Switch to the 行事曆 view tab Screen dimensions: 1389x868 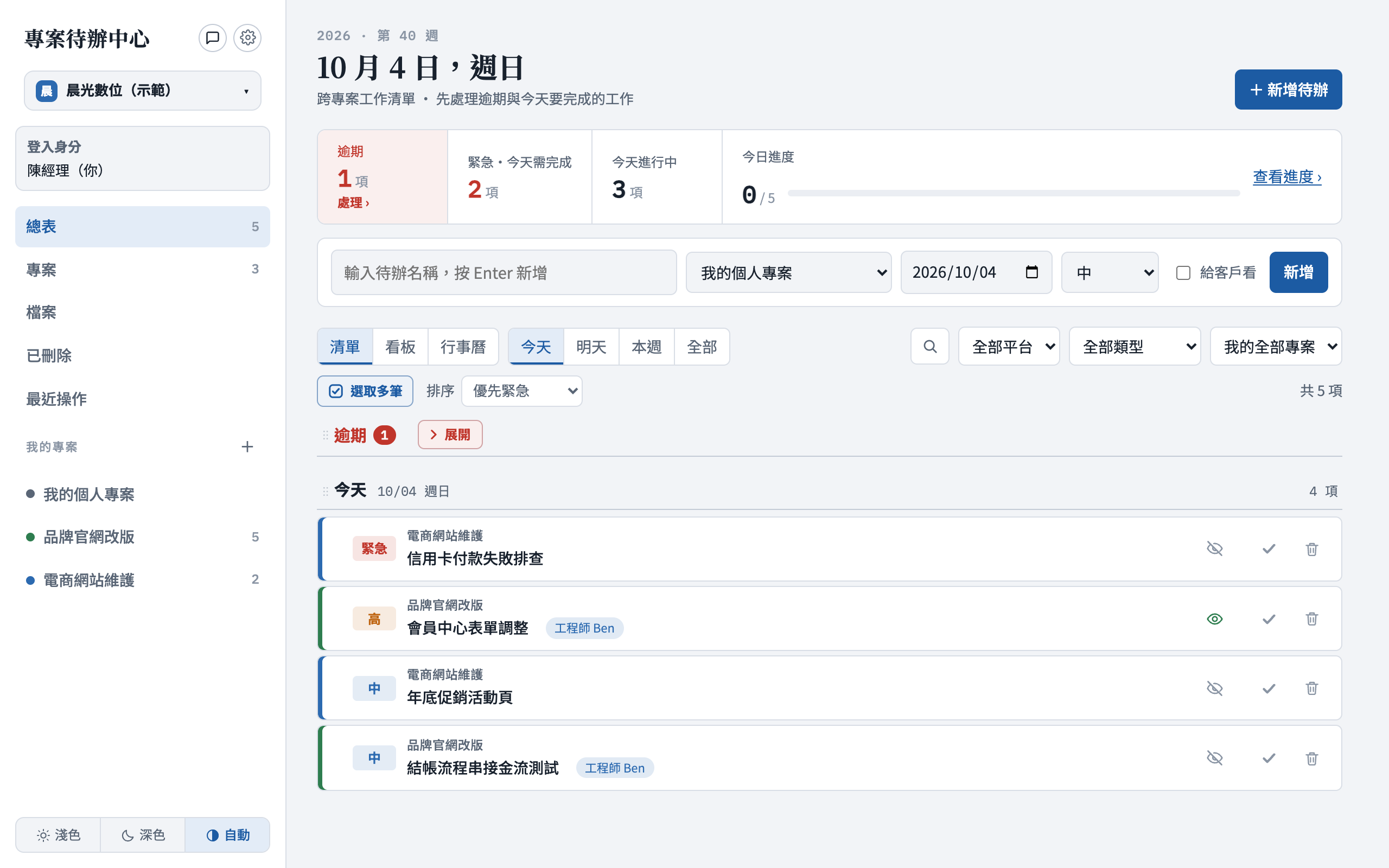point(463,347)
